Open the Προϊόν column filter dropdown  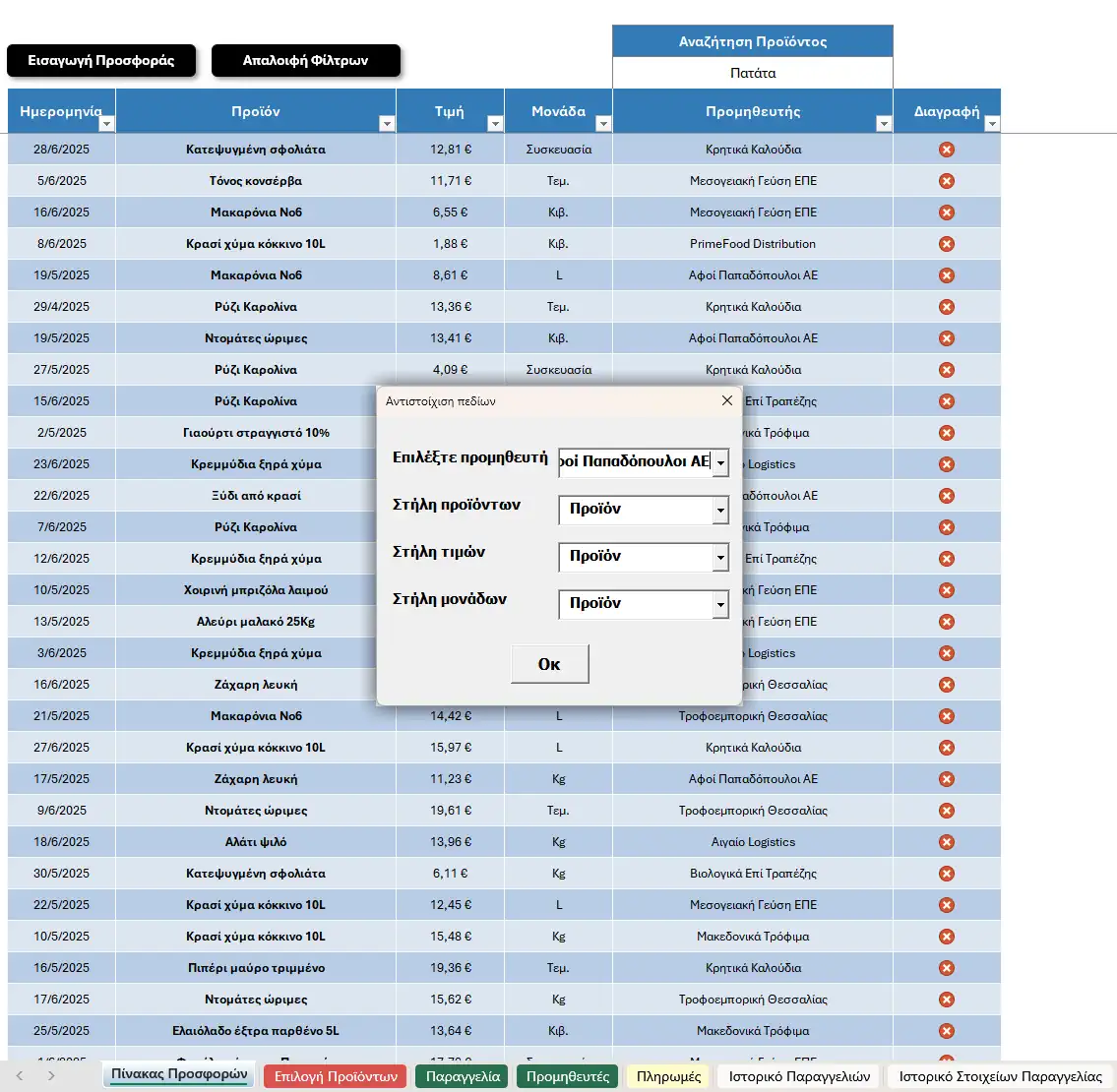click(x=387, y=124)
